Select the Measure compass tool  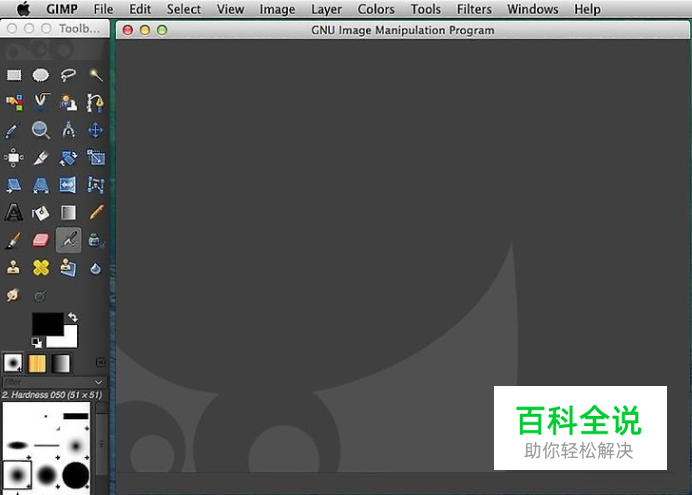point(68,130)
